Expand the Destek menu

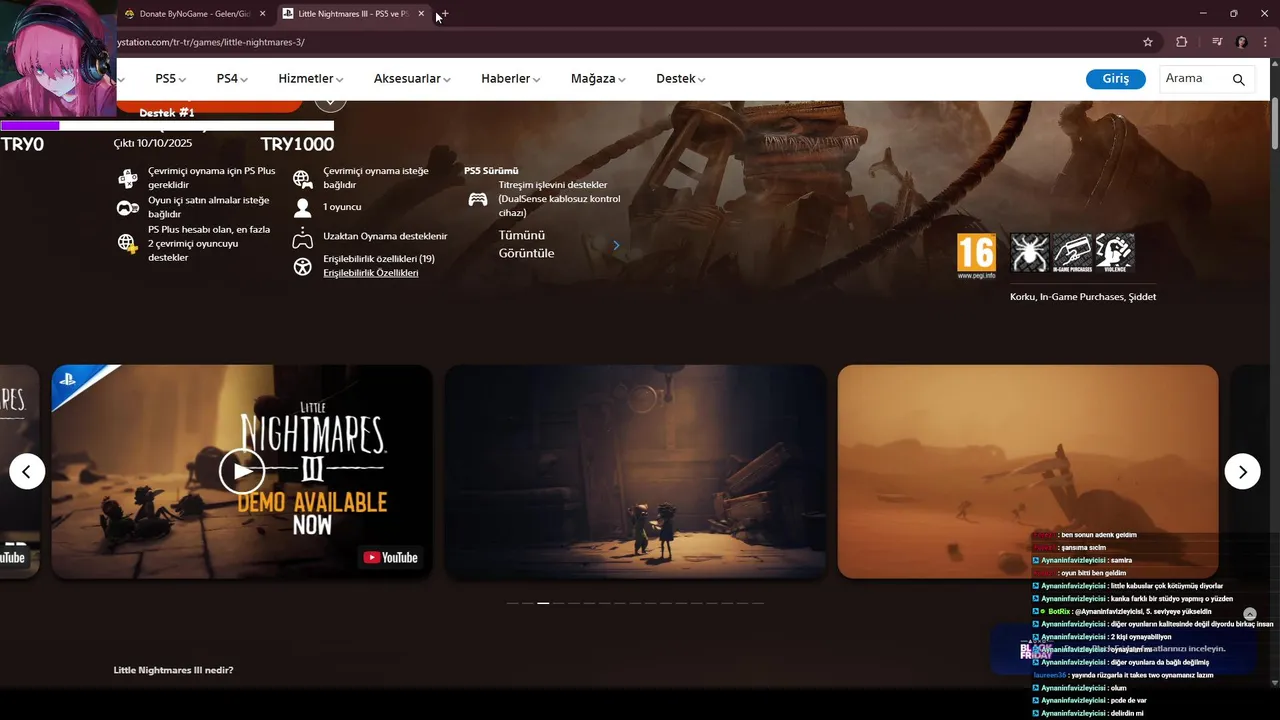pyautogui.click(x=681, y=79)
